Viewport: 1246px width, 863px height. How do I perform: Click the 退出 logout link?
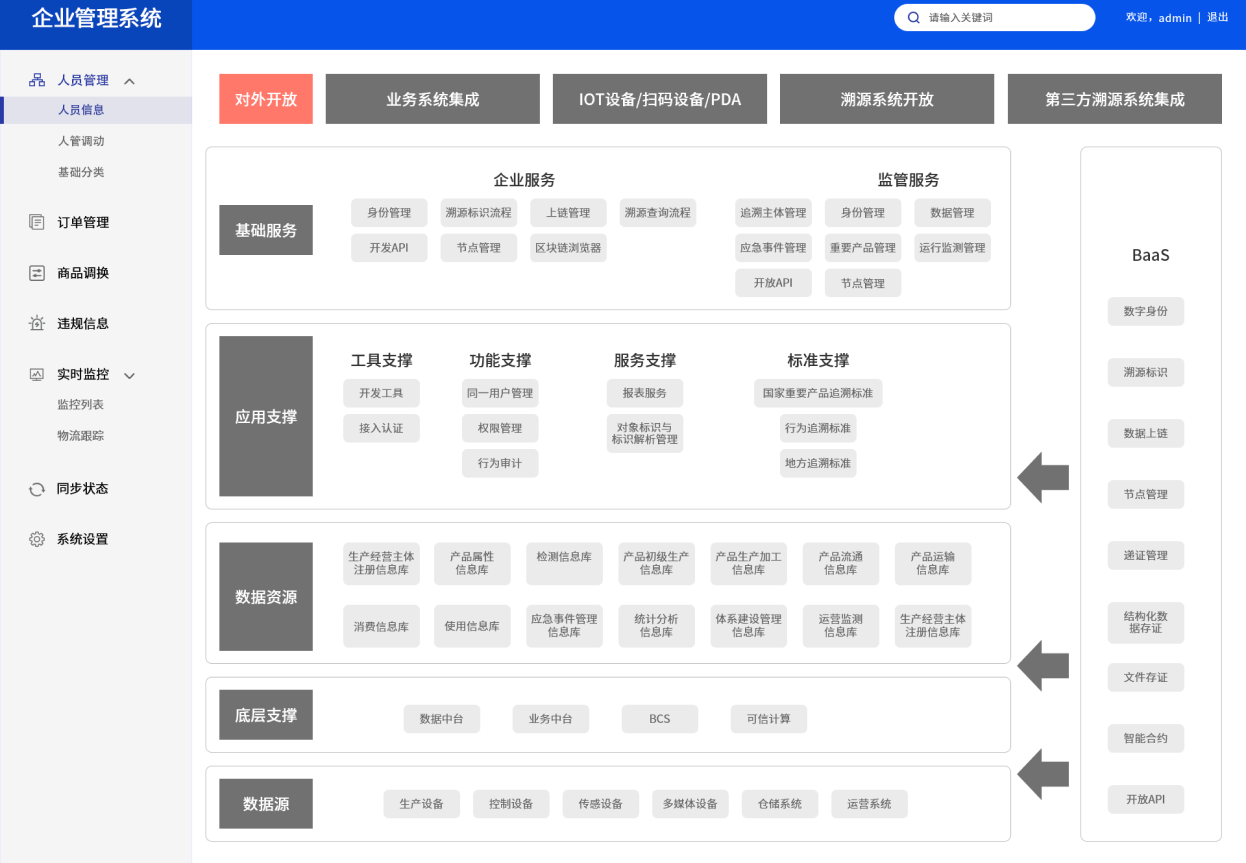(1217, 18)
